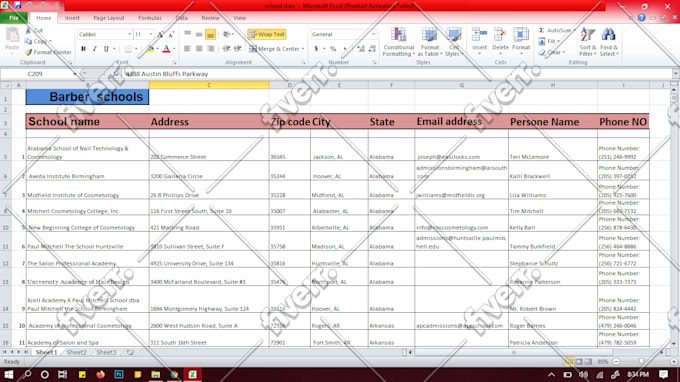
Task: Switch to the Formulas tab
Action: [x=150, y=18]
